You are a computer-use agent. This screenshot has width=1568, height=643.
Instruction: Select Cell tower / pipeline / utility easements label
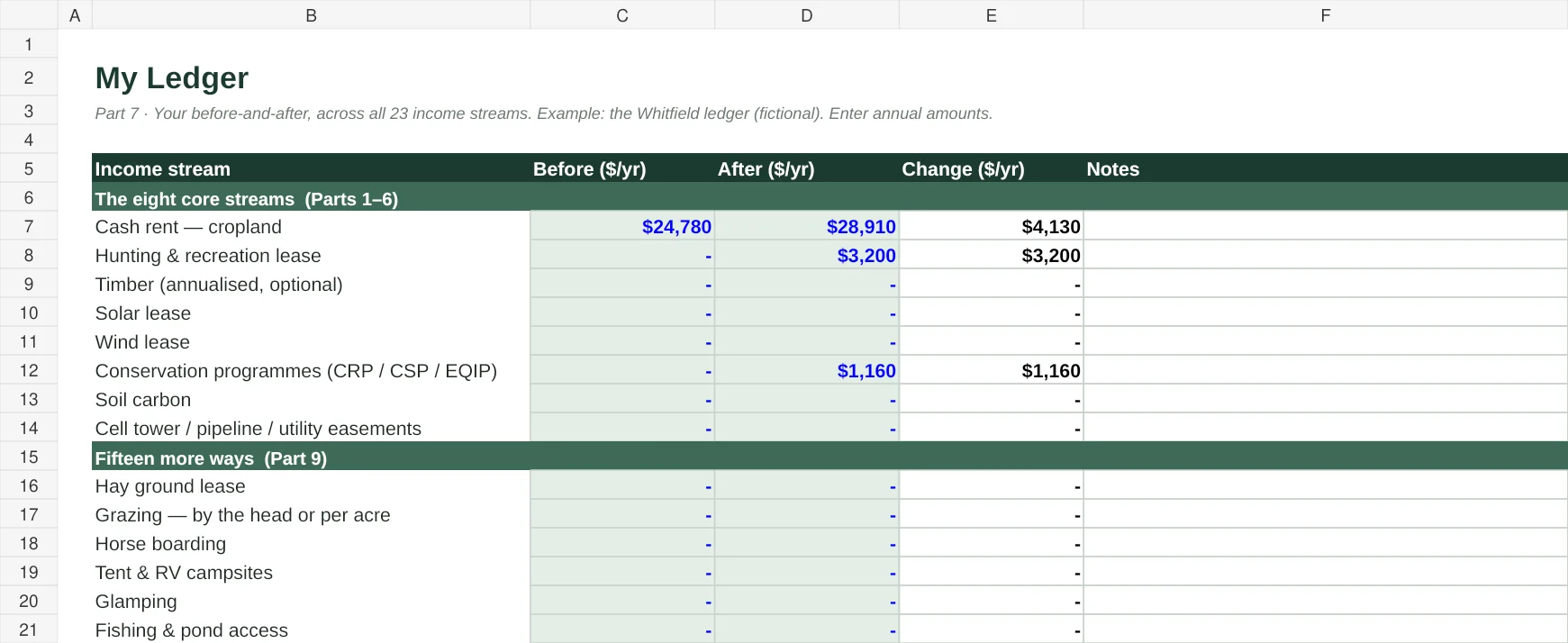(258, 429)
